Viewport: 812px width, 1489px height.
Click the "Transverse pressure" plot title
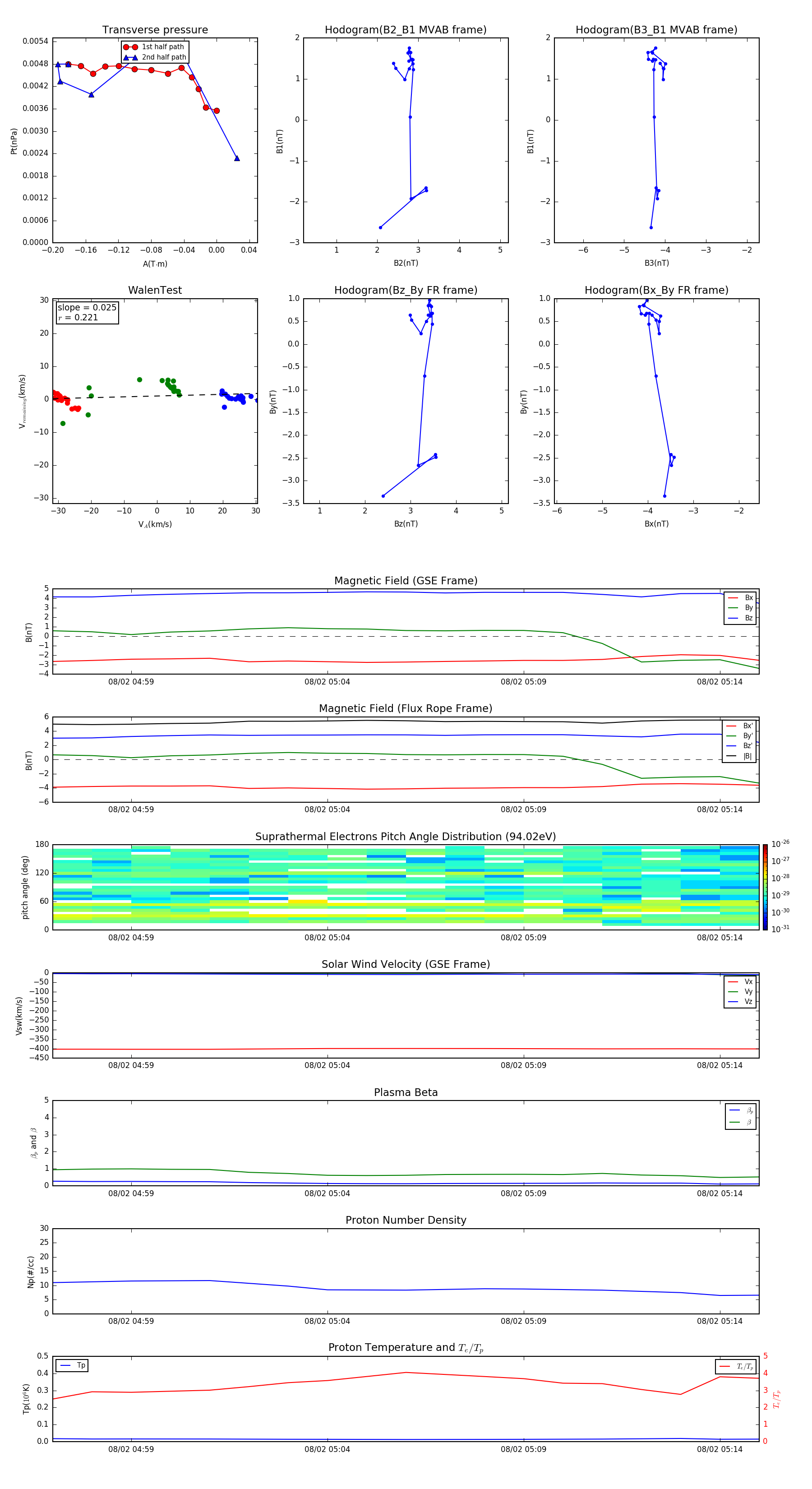tap(155, 30)
